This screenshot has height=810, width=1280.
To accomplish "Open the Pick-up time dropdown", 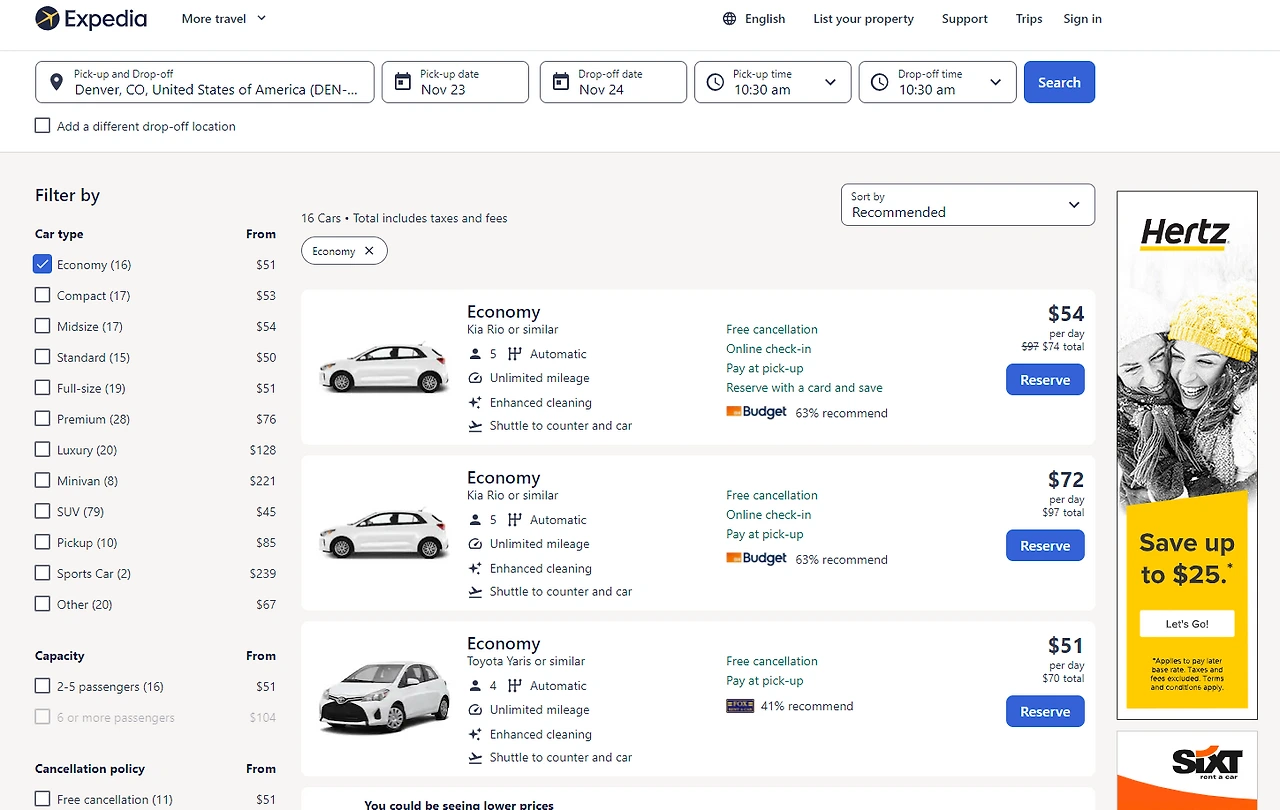I will coord(772,82).
